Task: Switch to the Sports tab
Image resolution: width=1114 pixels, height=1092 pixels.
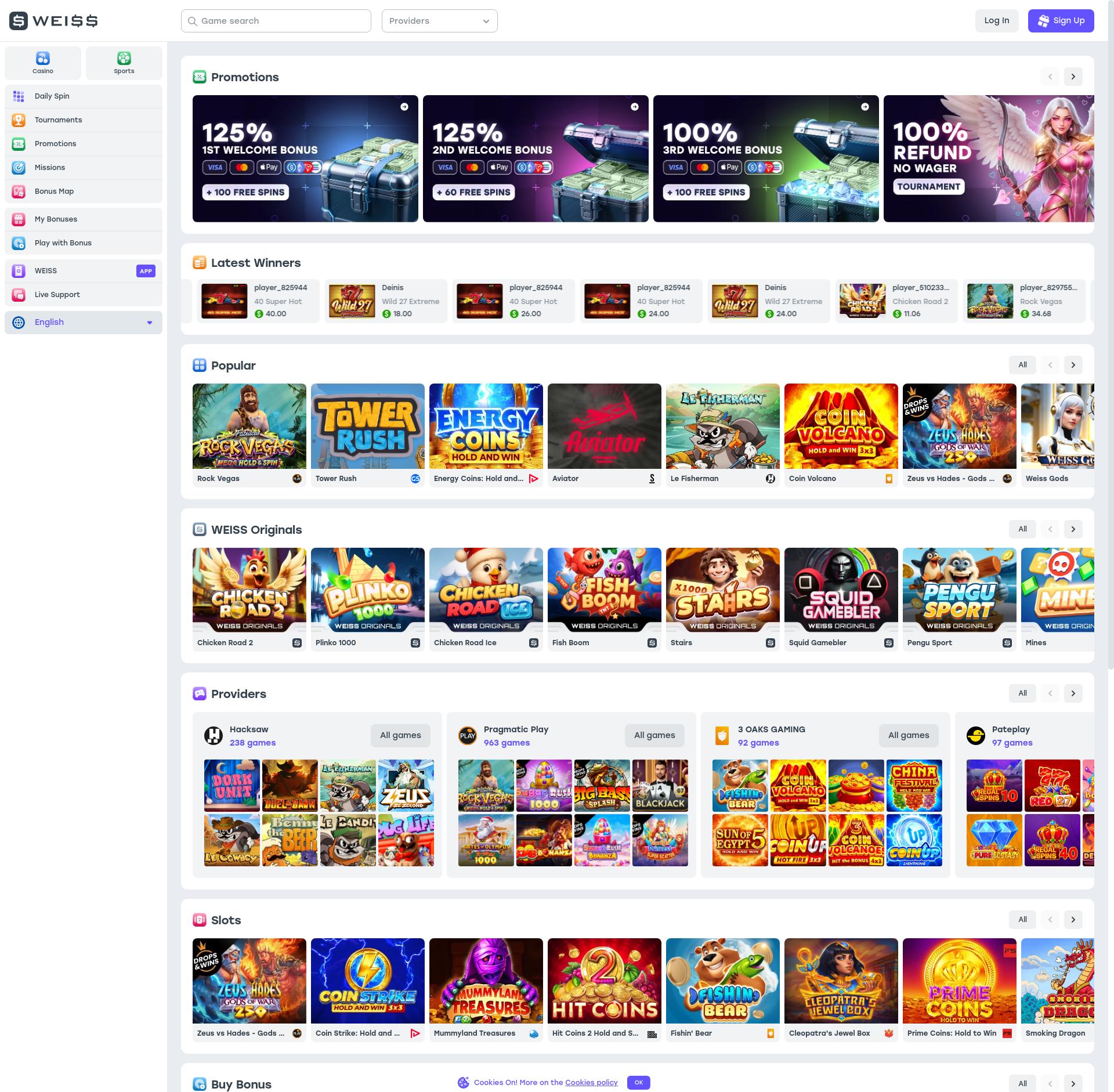Action: pyautogui.click(x=124, y=63)
